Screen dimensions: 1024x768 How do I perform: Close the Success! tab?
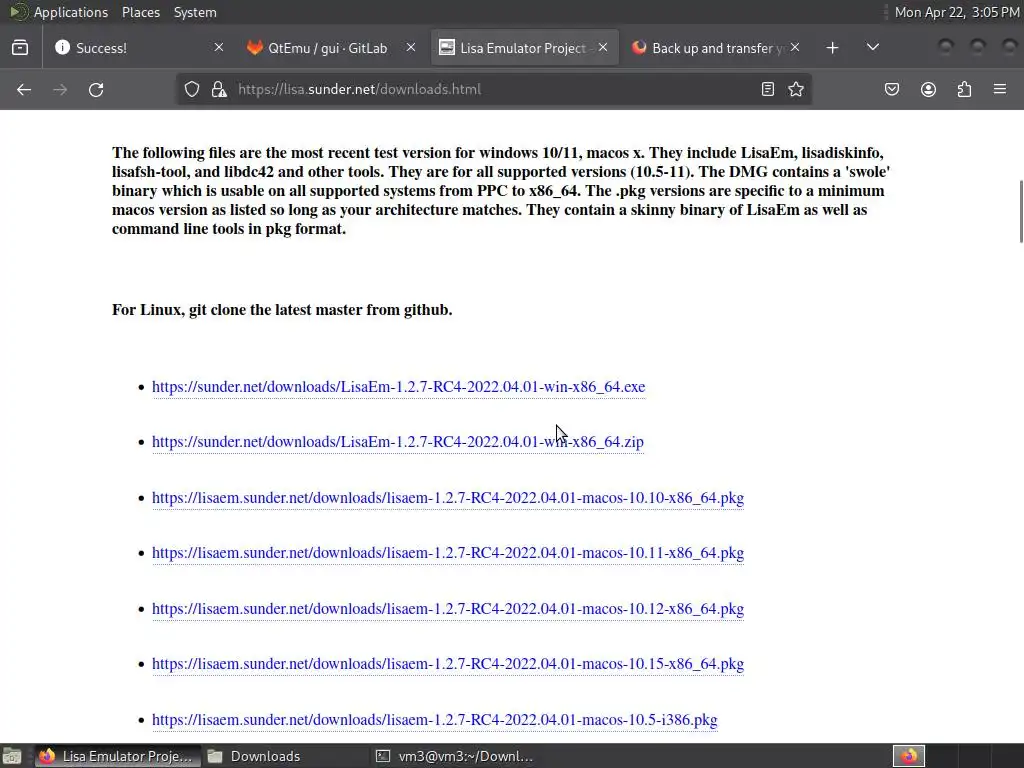219,48
